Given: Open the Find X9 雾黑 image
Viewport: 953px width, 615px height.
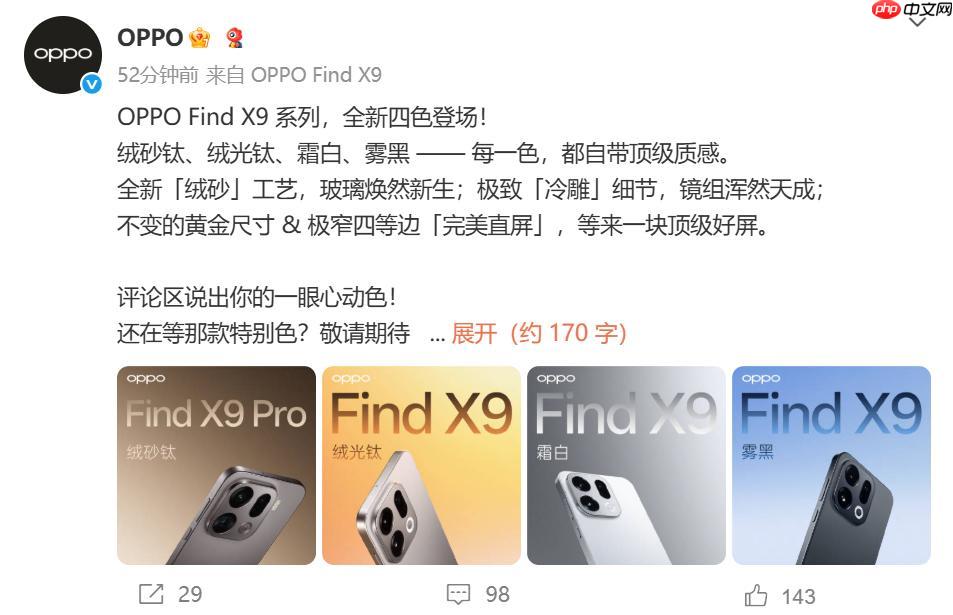Looking at the screenshot, I should click(x=831, y=466).
